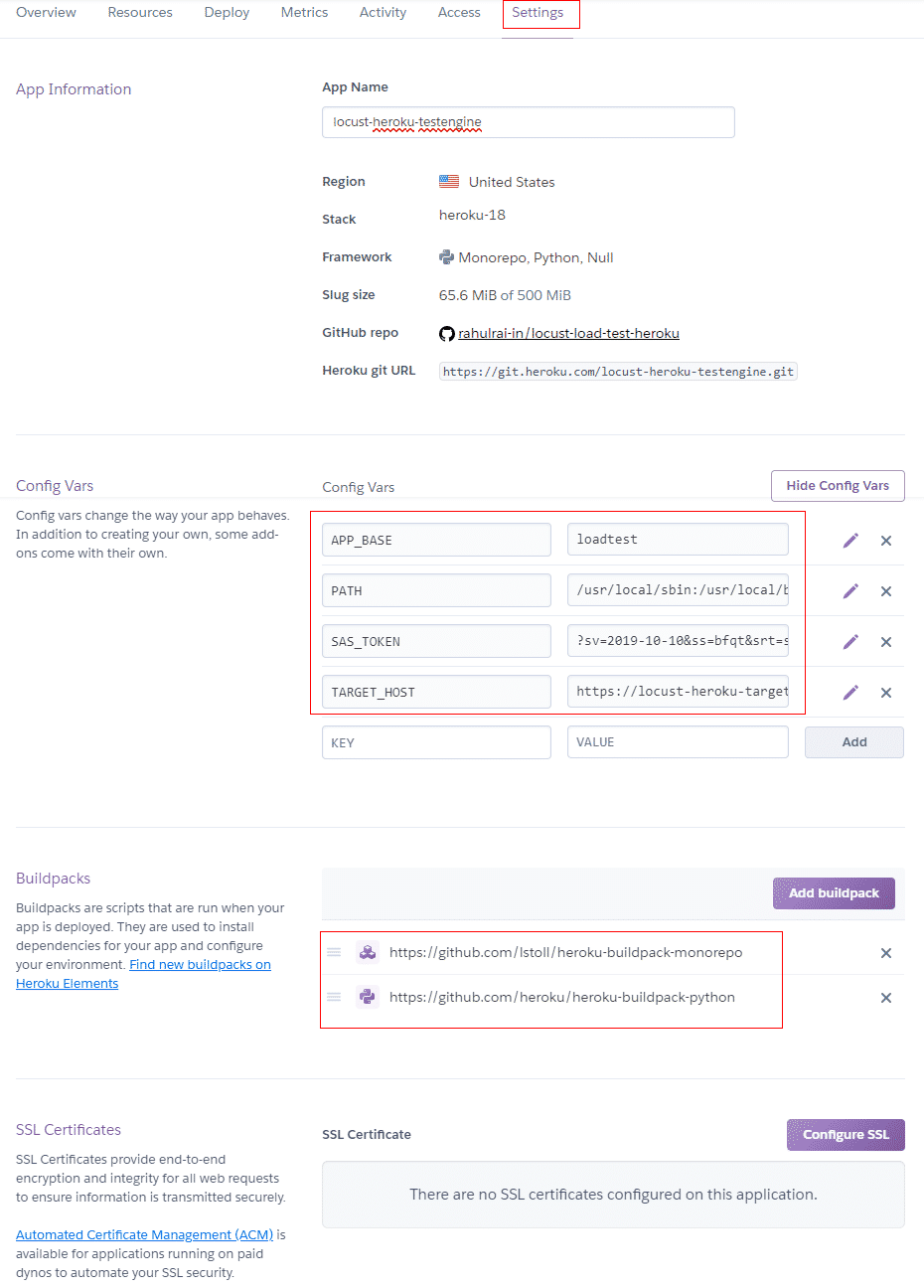This screenshot has width=924, height=1288.
Task: Delete the PATH config var with X icon
Action: (886, 591)
